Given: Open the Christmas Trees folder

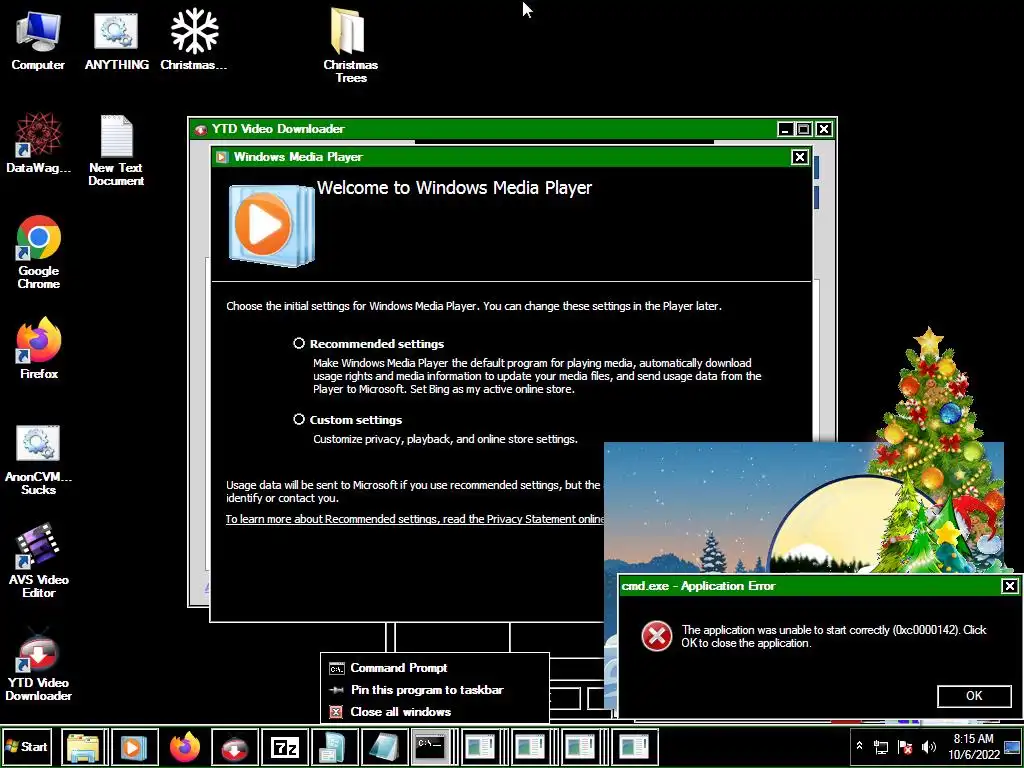Looking at the screenshot, I should (x=350, y=46).
